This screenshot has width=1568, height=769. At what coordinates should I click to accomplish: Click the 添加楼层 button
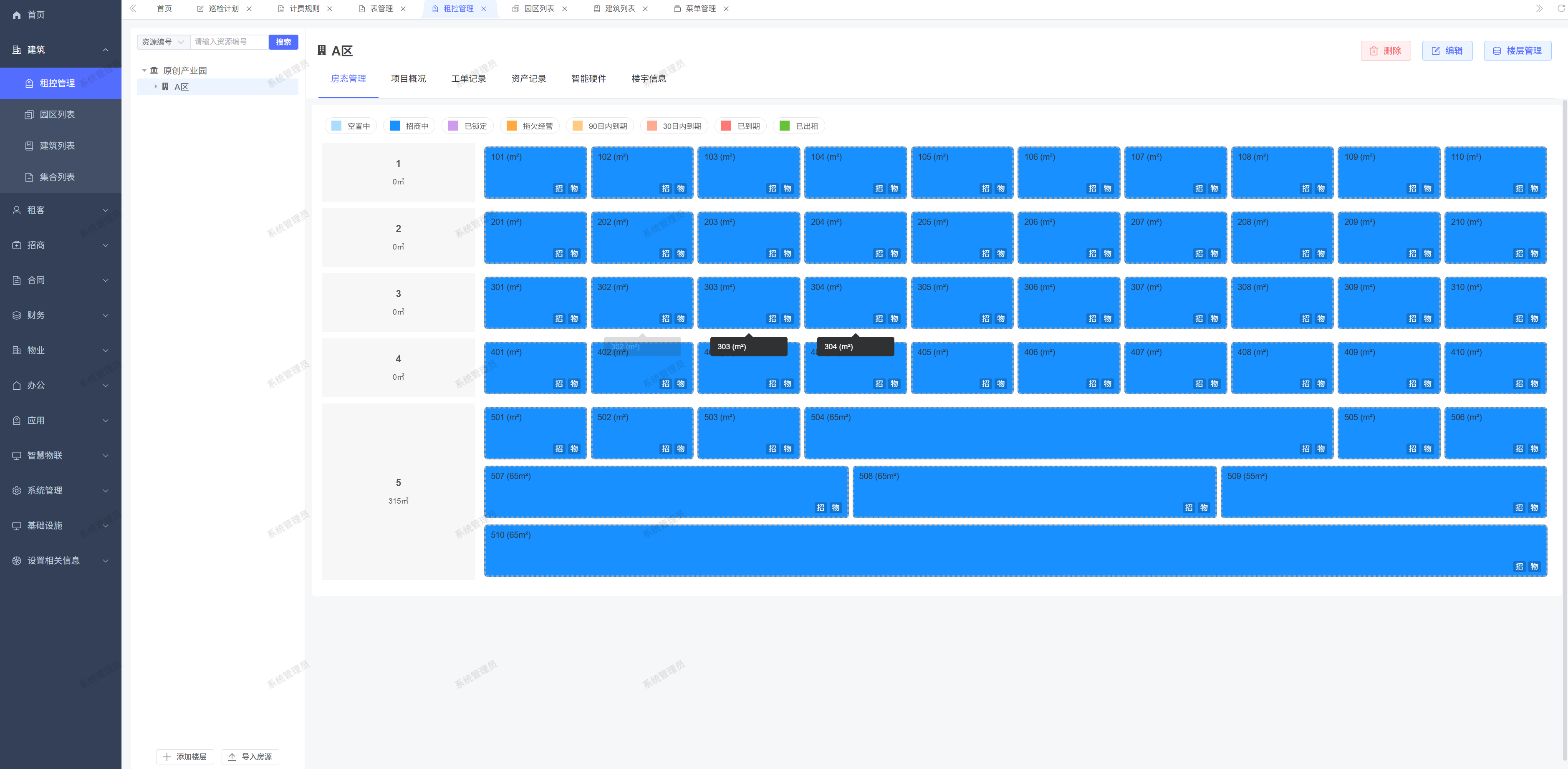point(185,756)
